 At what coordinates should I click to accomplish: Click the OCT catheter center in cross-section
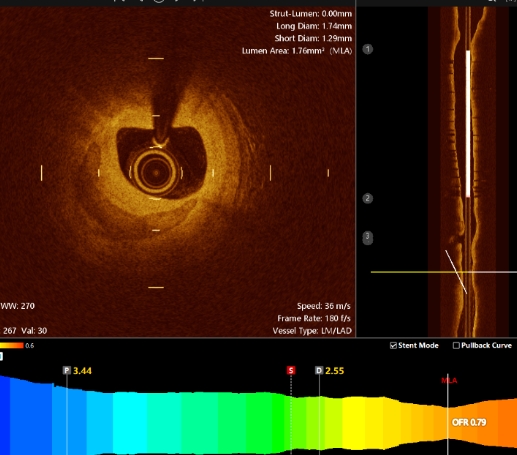(156, 173)
